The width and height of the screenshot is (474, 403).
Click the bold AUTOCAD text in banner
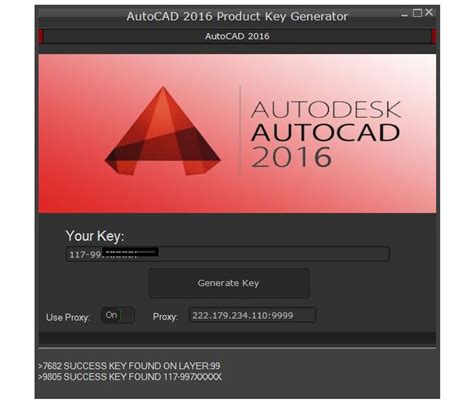(x=326, y=133)
